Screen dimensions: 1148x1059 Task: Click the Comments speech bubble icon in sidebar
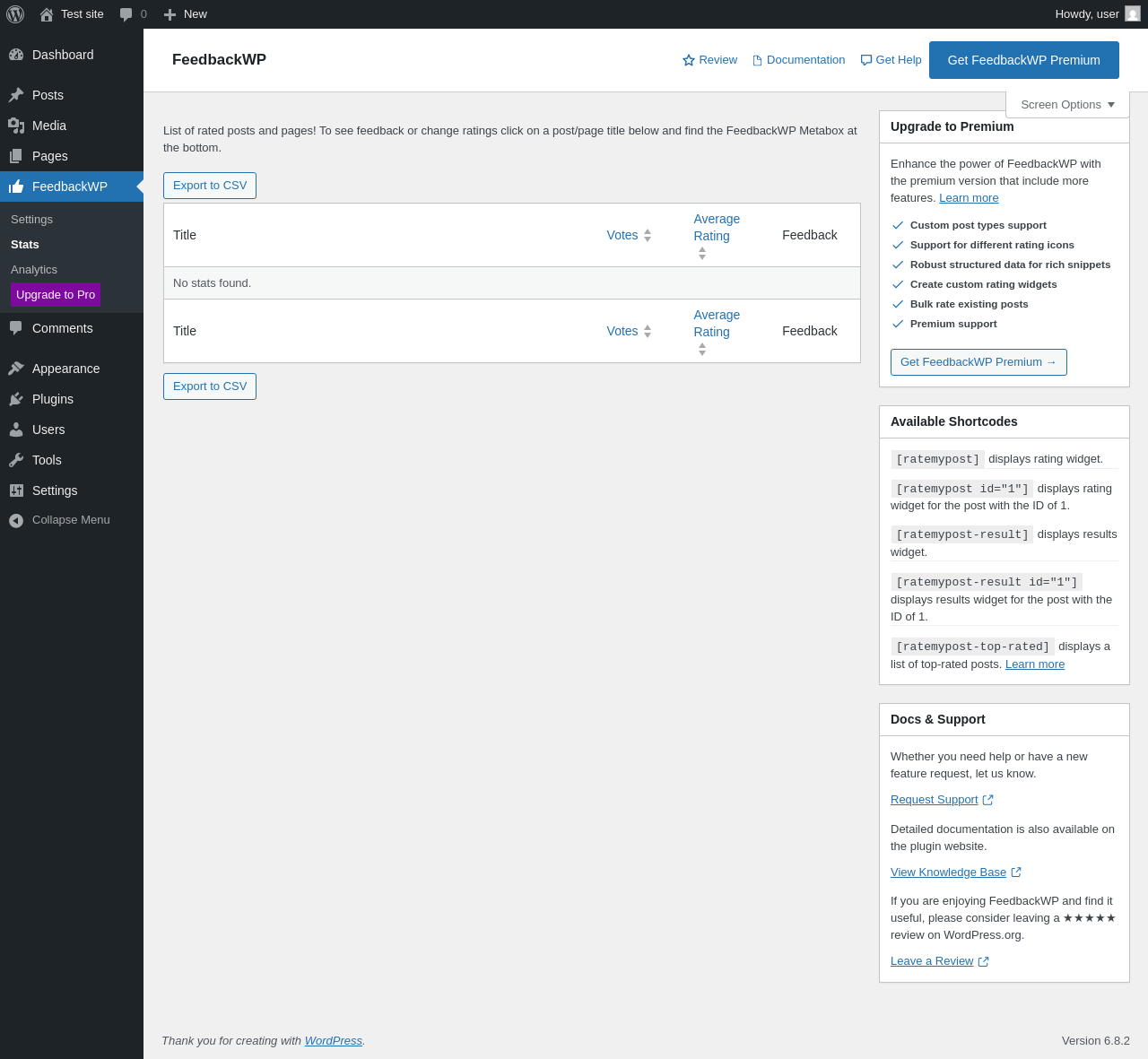coord(16,328)
